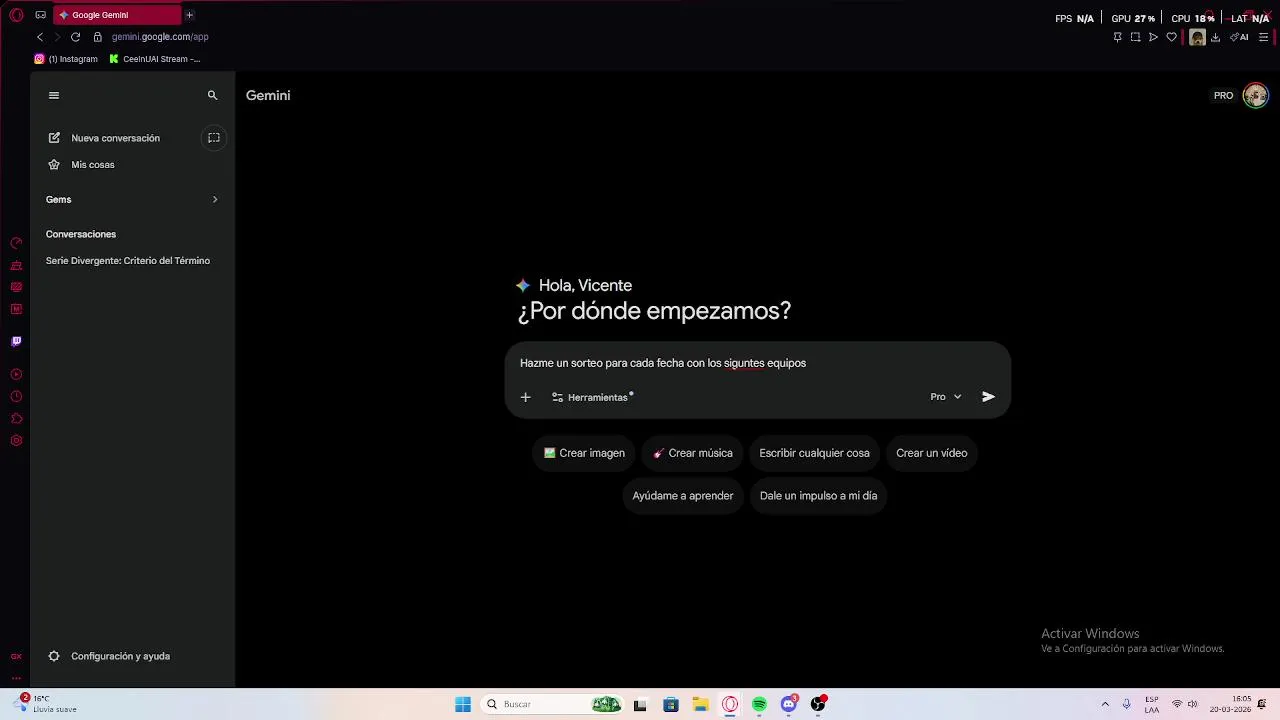The width and height of the screenshot is (1280, 720).
Task: Open a new browser tab
Action: coord(189,15)
